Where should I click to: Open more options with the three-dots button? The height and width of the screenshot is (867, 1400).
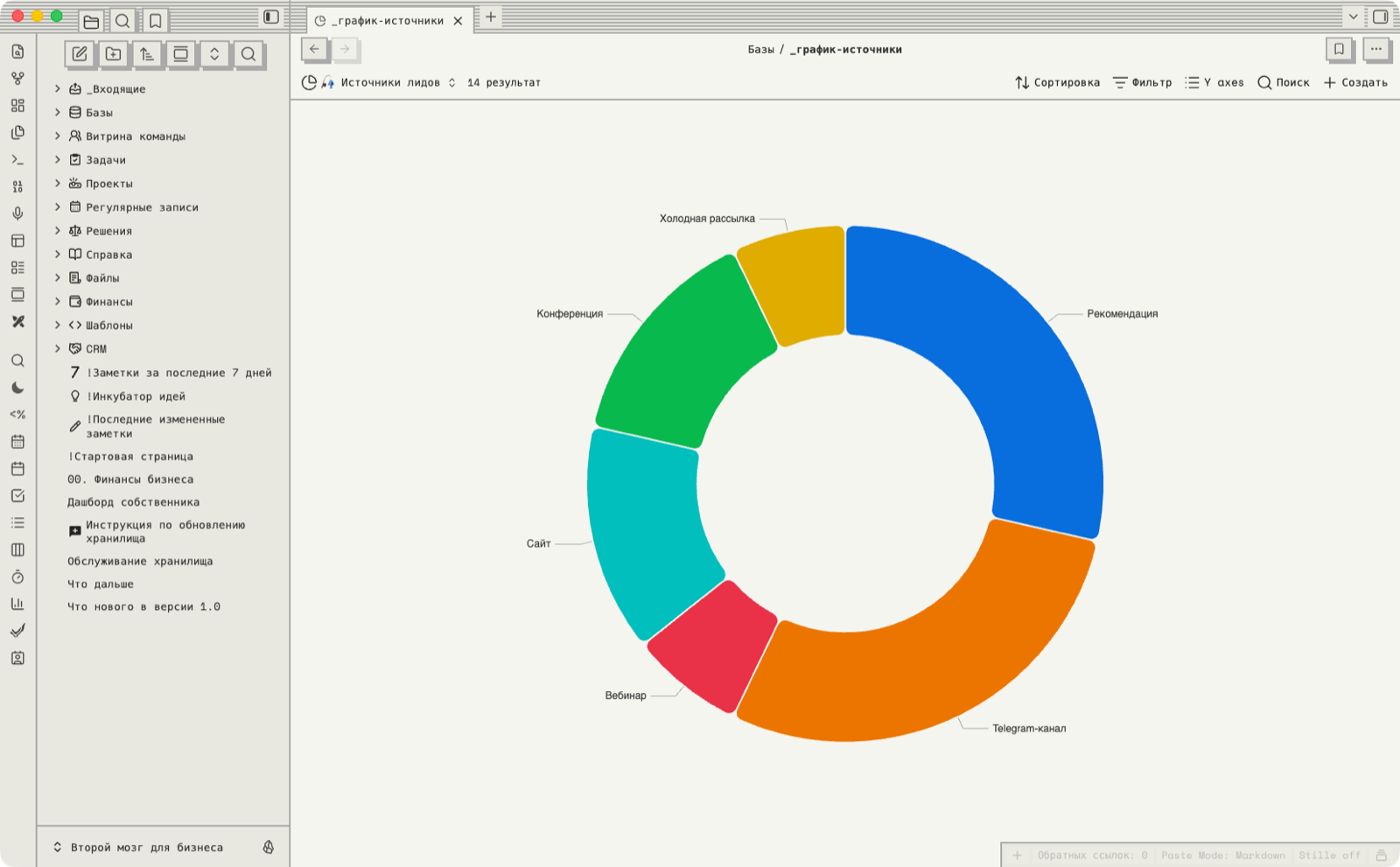pyautogui.click(x=1376, y=49)
